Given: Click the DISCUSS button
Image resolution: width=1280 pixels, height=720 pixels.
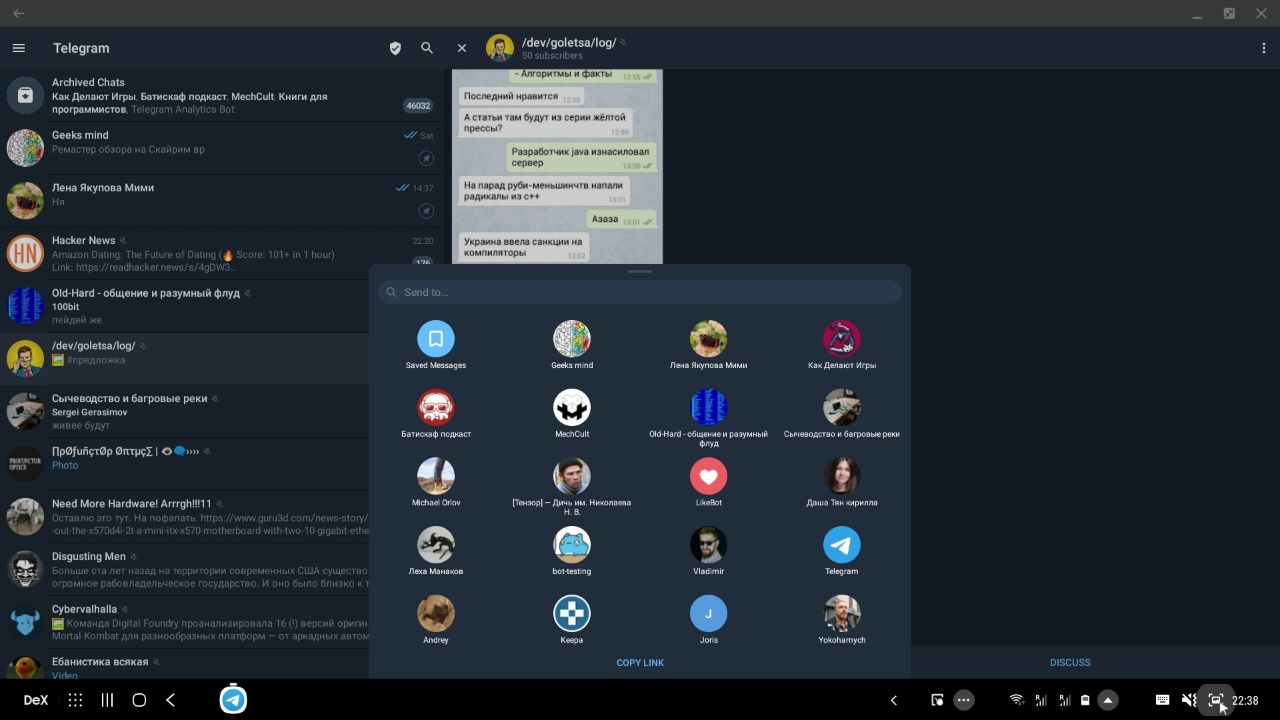Looking at the screenshot, I should (1070, 662).
